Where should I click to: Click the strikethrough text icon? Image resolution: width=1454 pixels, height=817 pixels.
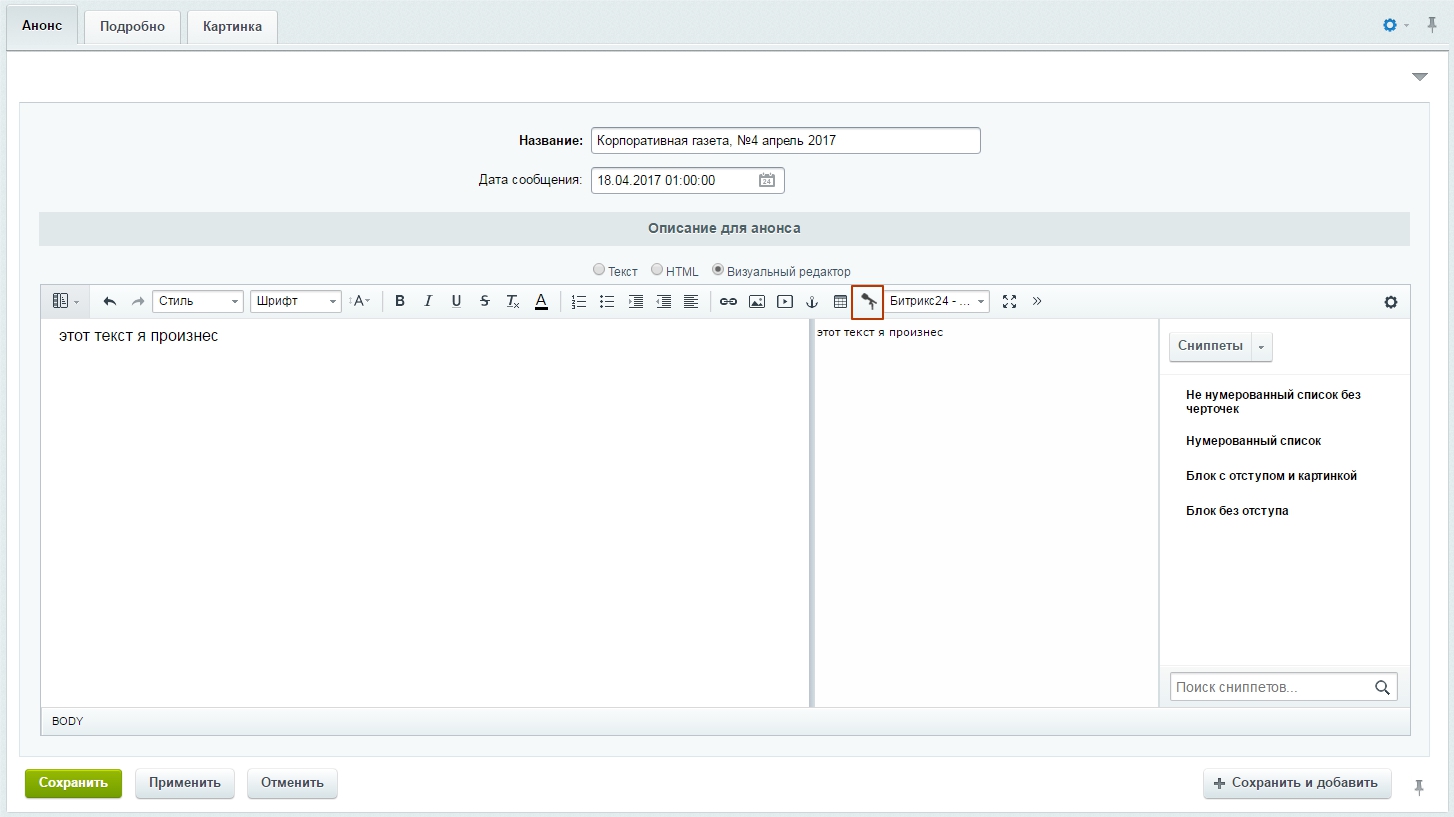(x=485, y=301)
